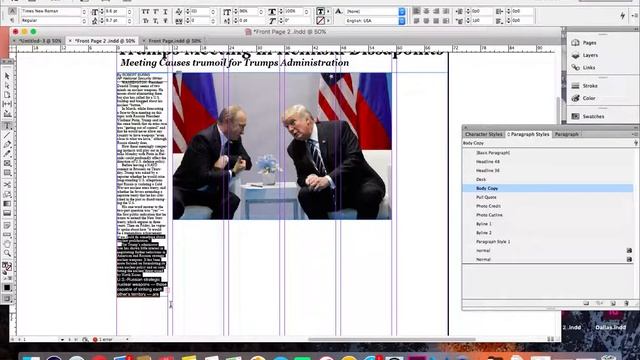Image resolution: width=640 pixels, height=360 pixels.
Task: Select the Pencil tool
Action: (x=7, y=154)
